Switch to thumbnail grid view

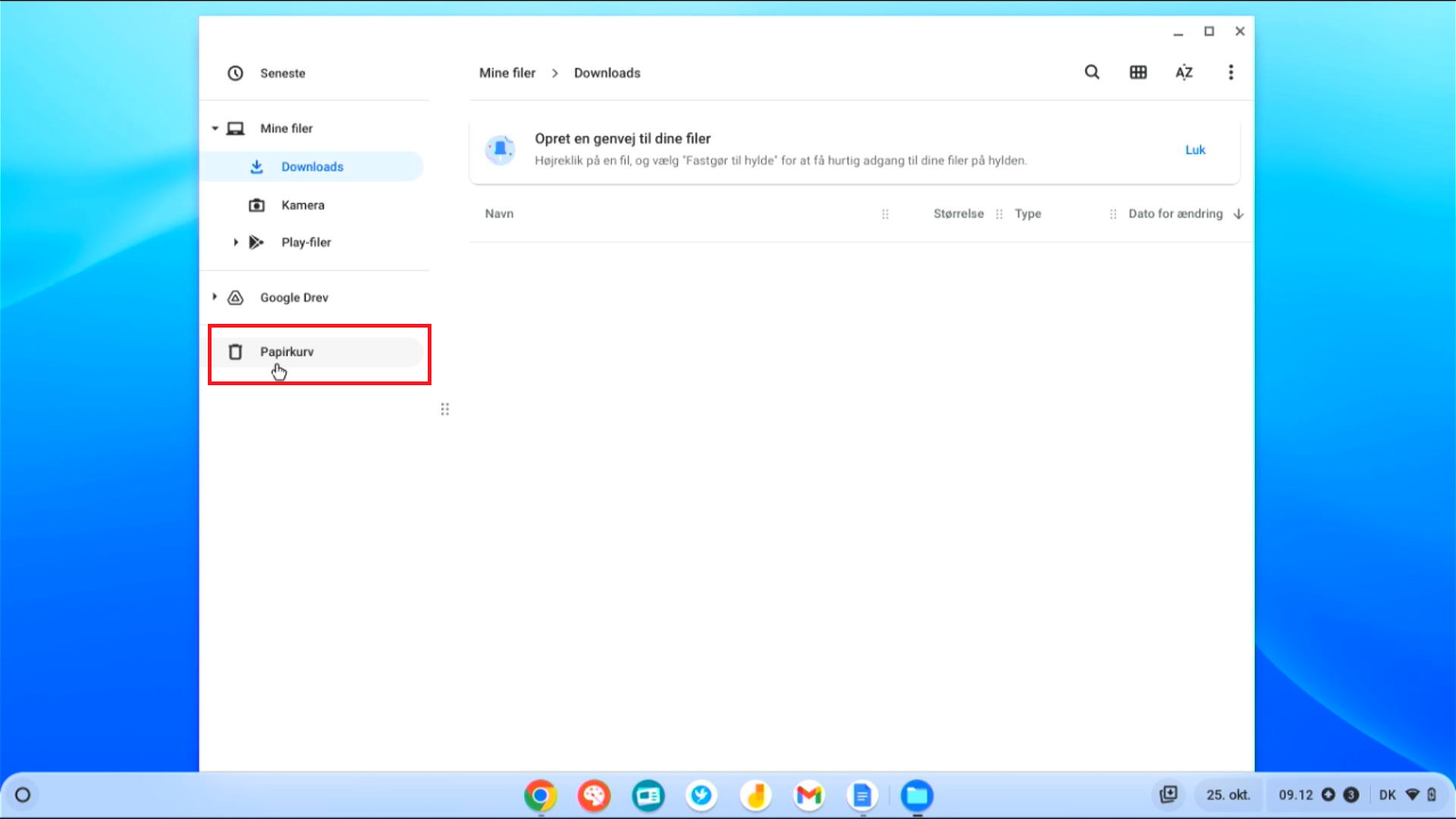tap(1137, 72)
